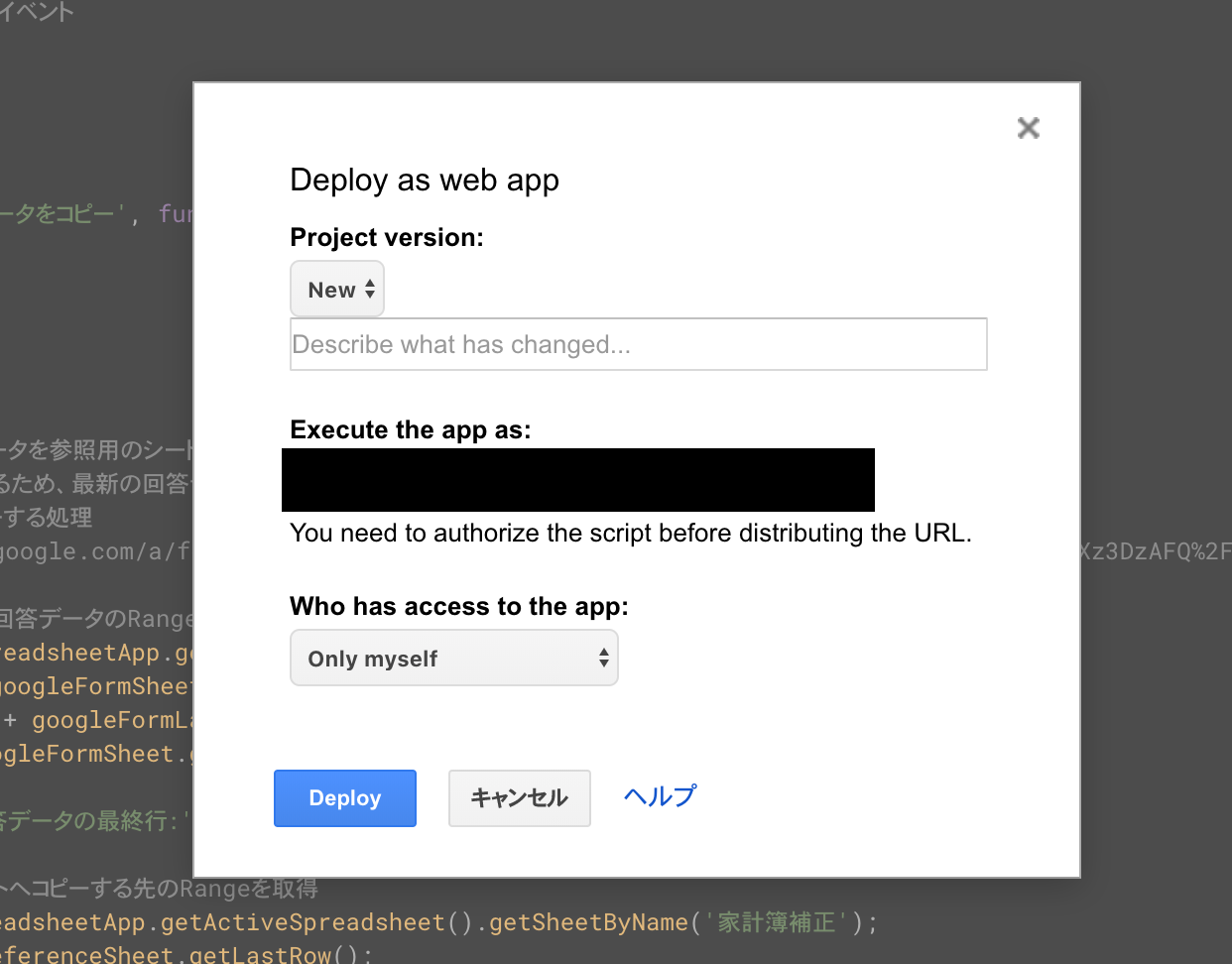
Task: Focus the Describe what has changed field
Action: 638,344
